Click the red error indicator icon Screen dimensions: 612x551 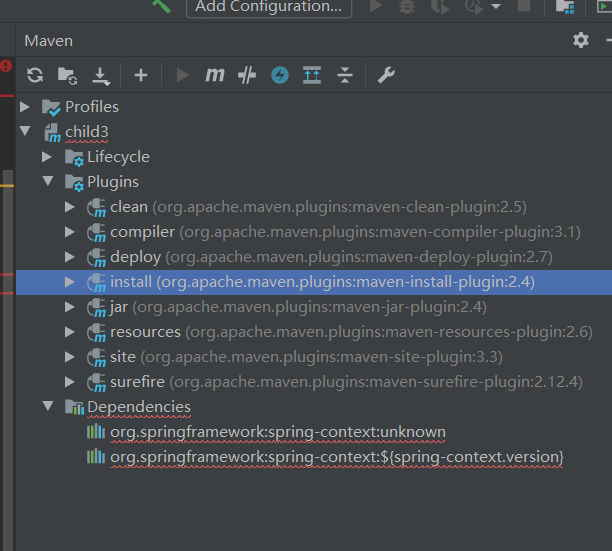pos(6,66)
